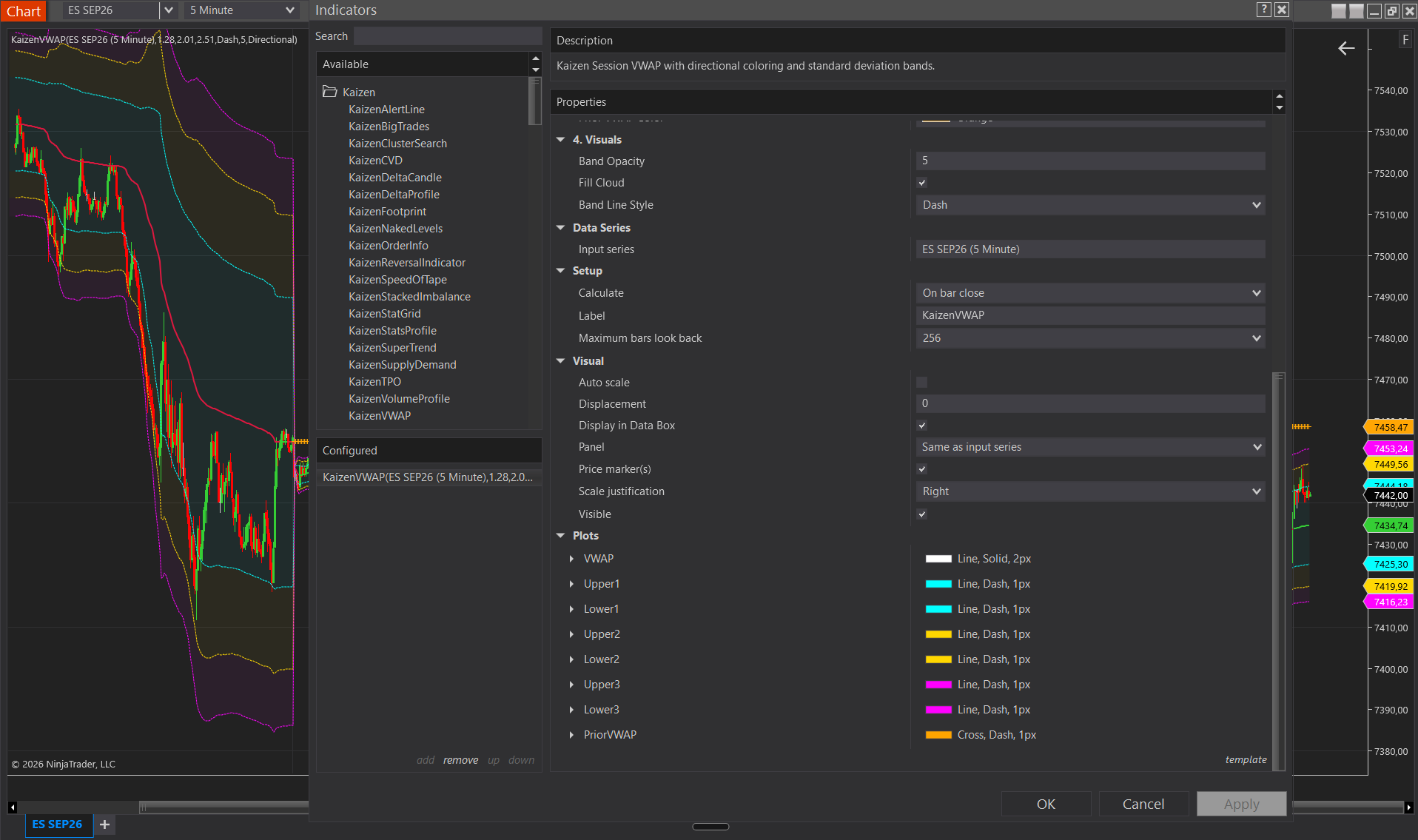Expand the VWAP plot settings
1418x840 pixels.
[571, 559]
